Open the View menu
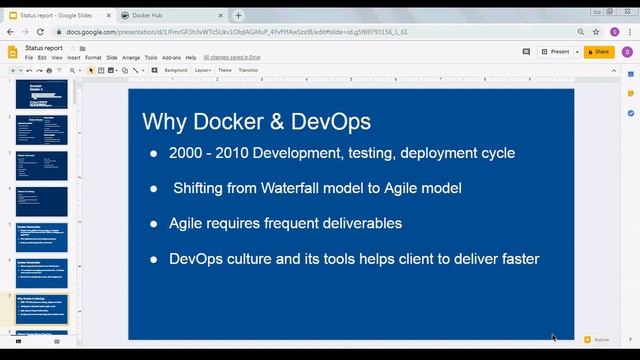This screenshot has height=360, width=640. coord(57,58)
